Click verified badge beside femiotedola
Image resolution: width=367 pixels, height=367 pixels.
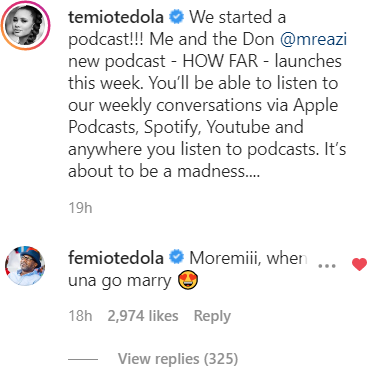[x=177, y=258]
